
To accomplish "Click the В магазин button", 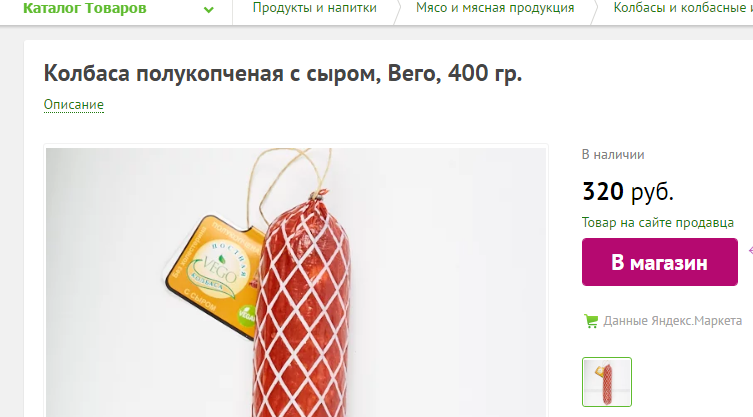I will [659, 262].
